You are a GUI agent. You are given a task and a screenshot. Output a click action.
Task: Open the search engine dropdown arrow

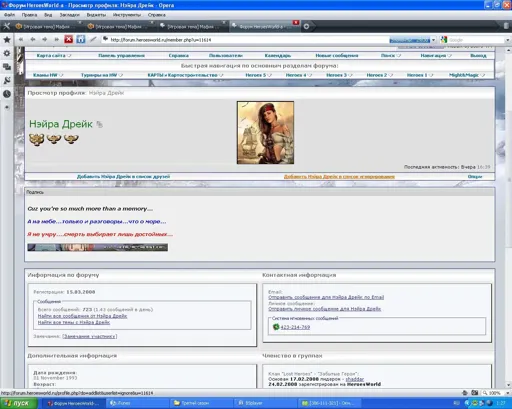click(508, 40)
